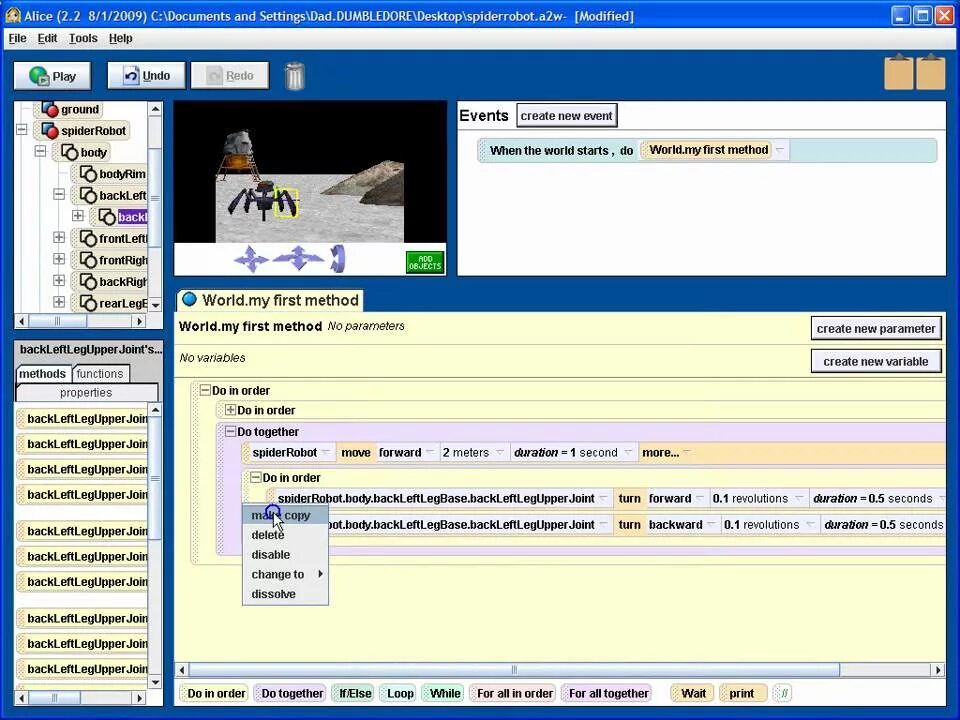Viewport: 960px width, 720px height.
Task: Collapse the outermost Do in order block
Action: coord(205,390)
